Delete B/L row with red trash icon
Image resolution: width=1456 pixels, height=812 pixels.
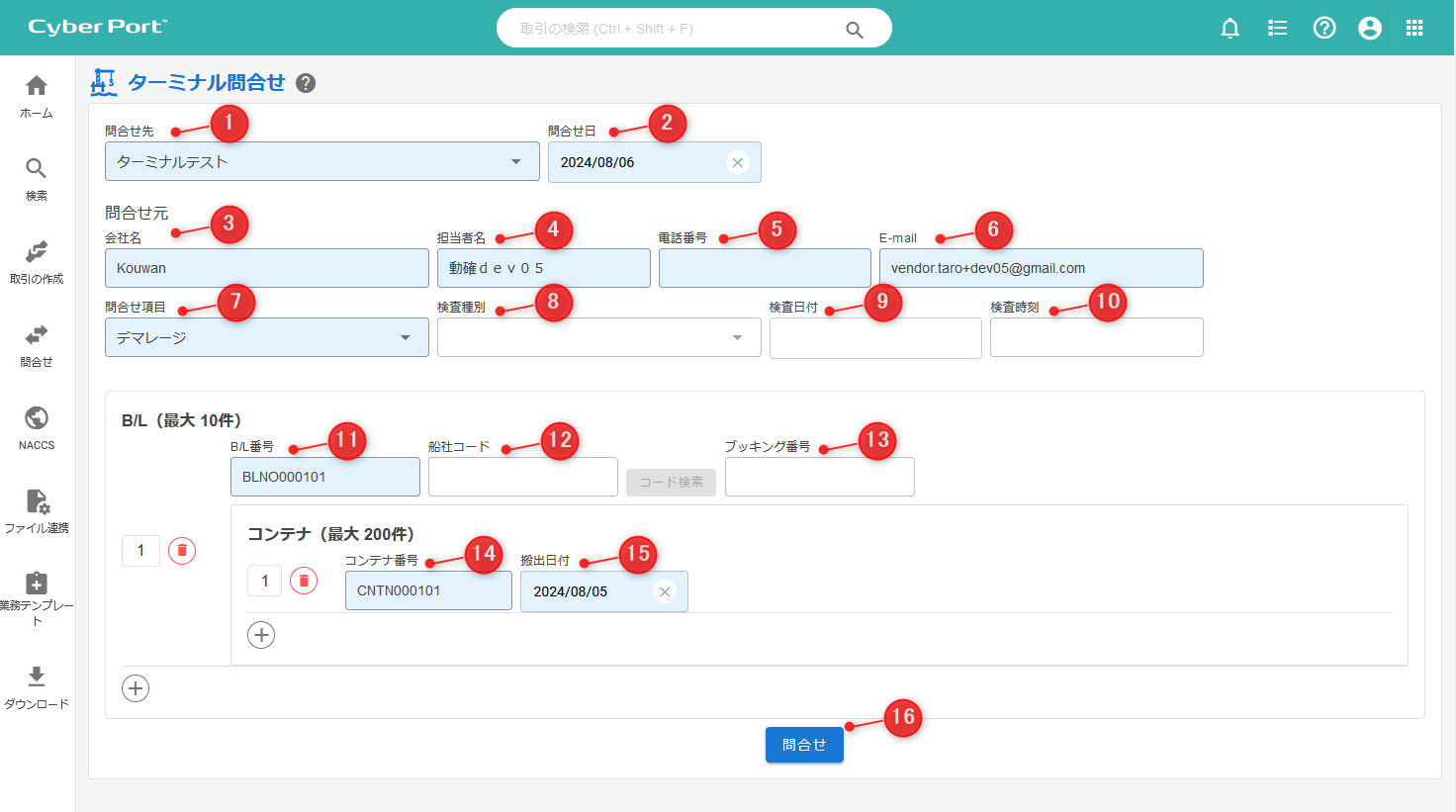182,551
